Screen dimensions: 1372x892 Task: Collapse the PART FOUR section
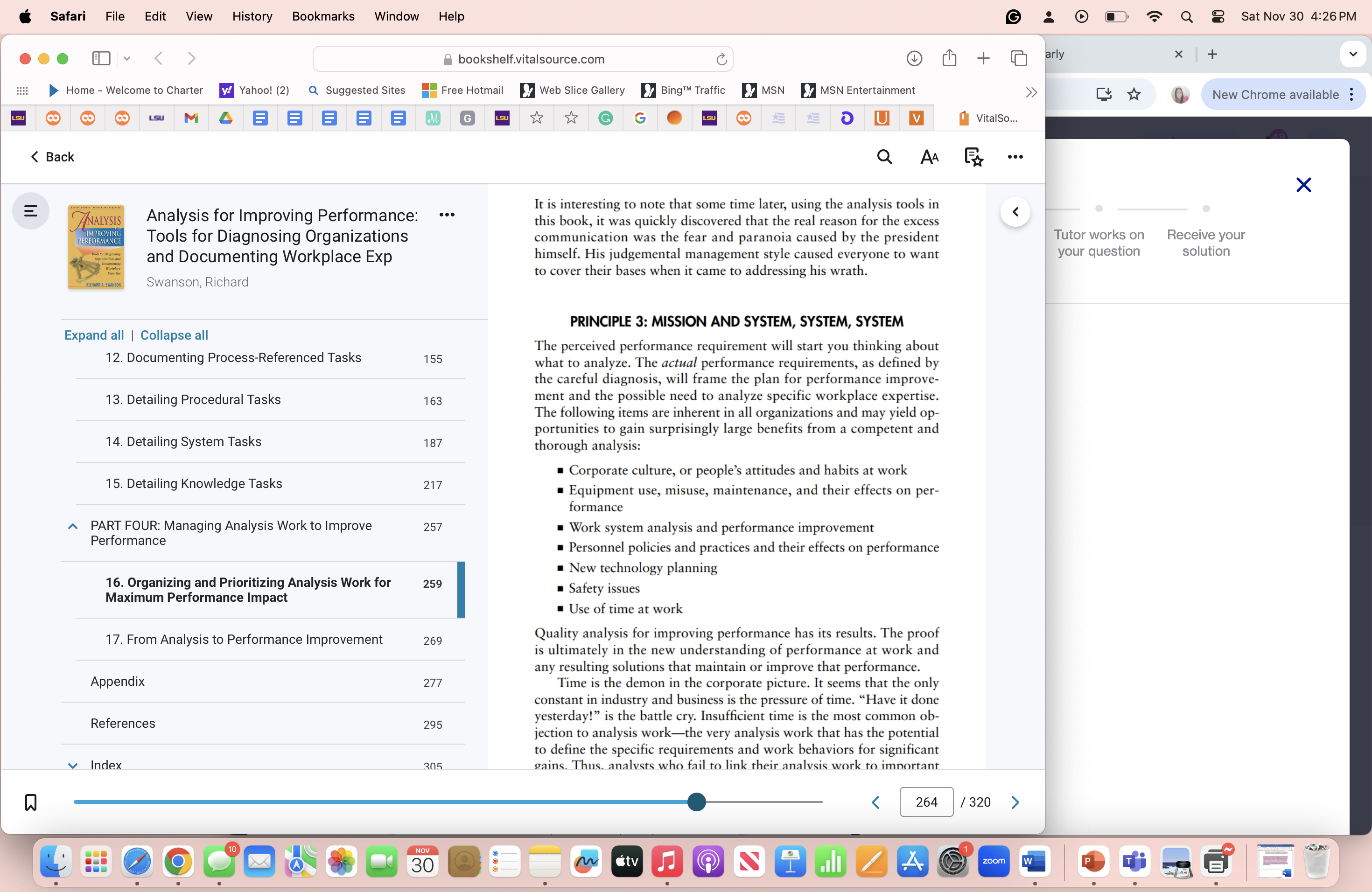point(72,526)
